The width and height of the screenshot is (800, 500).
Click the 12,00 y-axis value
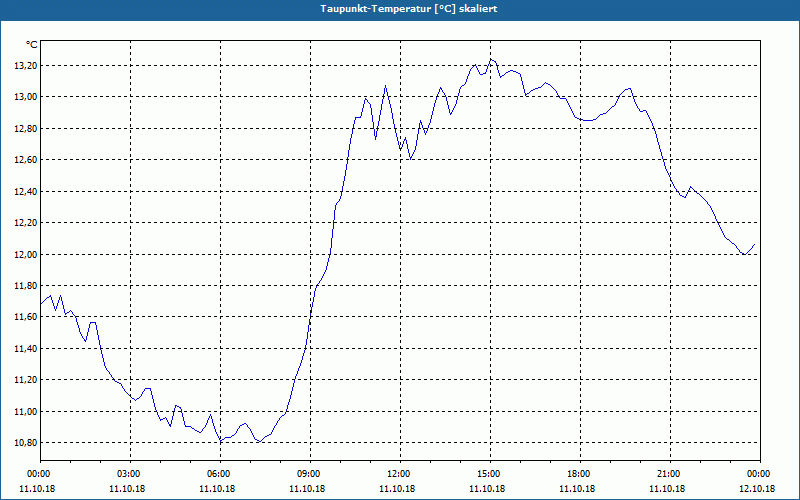point(25,255)
